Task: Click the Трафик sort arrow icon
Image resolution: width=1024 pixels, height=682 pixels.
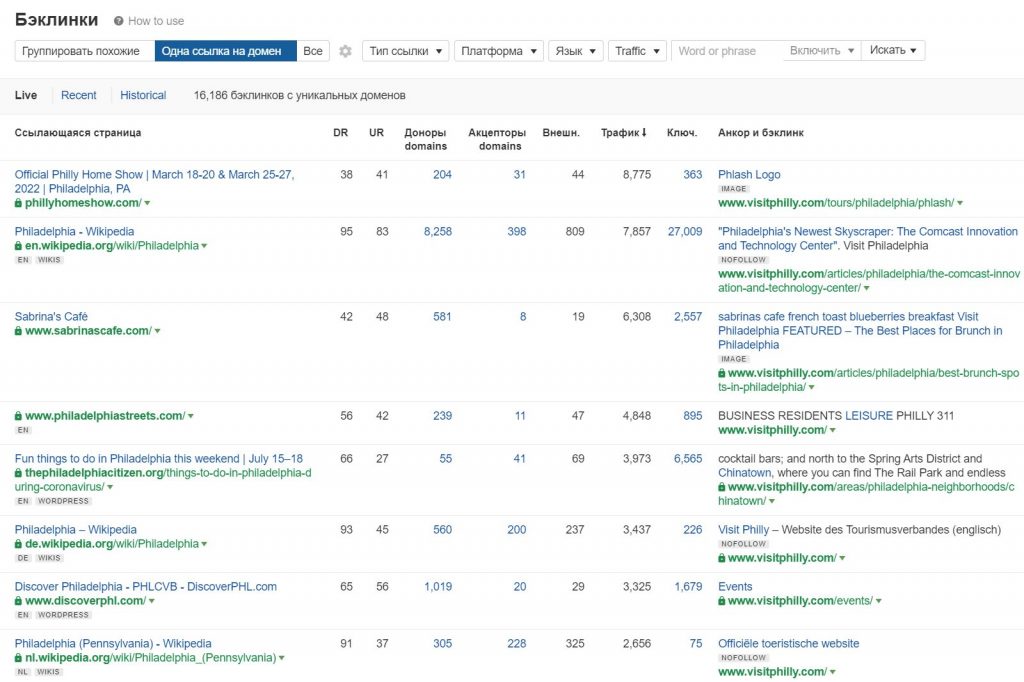Action: pyautogui.click(x=644, y=132)
